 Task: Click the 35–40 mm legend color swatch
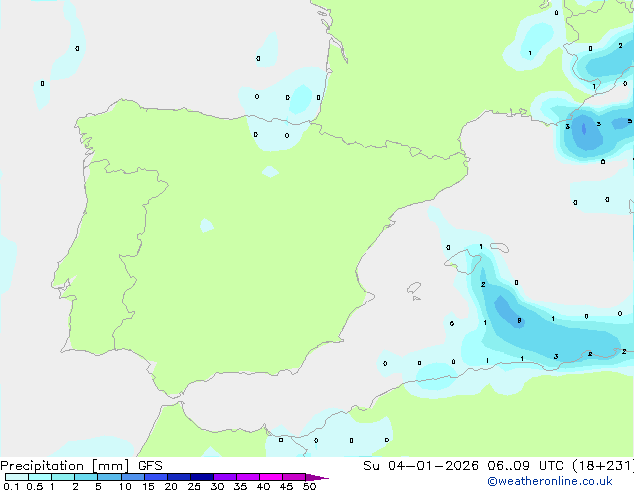coord(248,477)
